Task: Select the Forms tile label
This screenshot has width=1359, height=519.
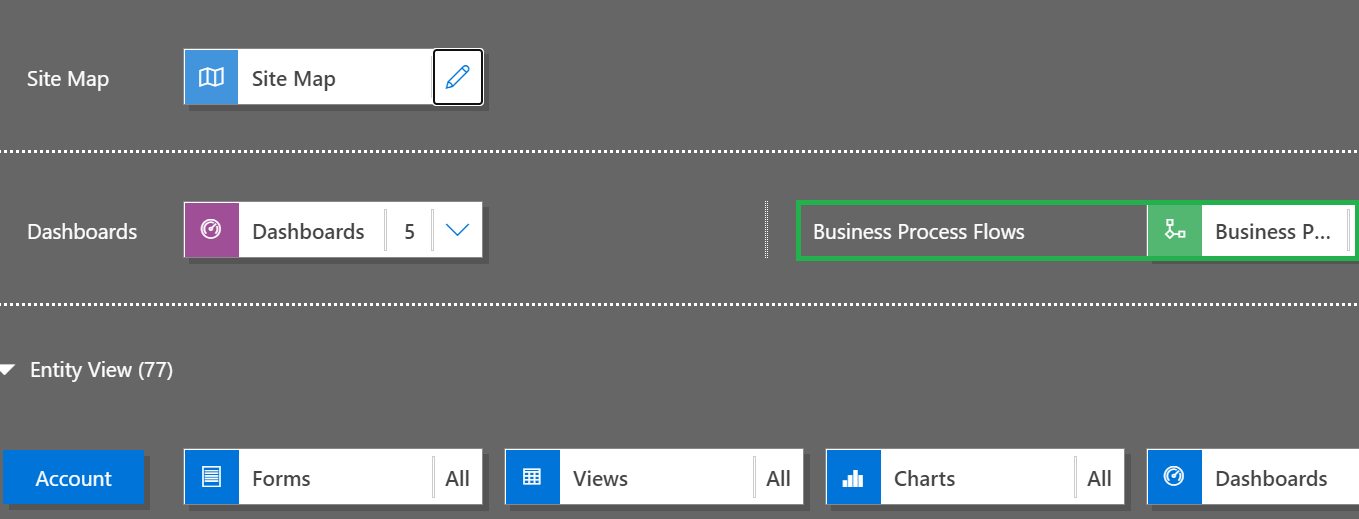Action: 281,478
